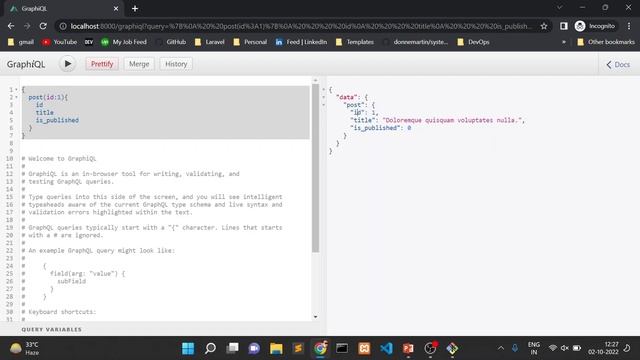Open the Feed | LinkedIn bookmark

(x=301, y=42)
